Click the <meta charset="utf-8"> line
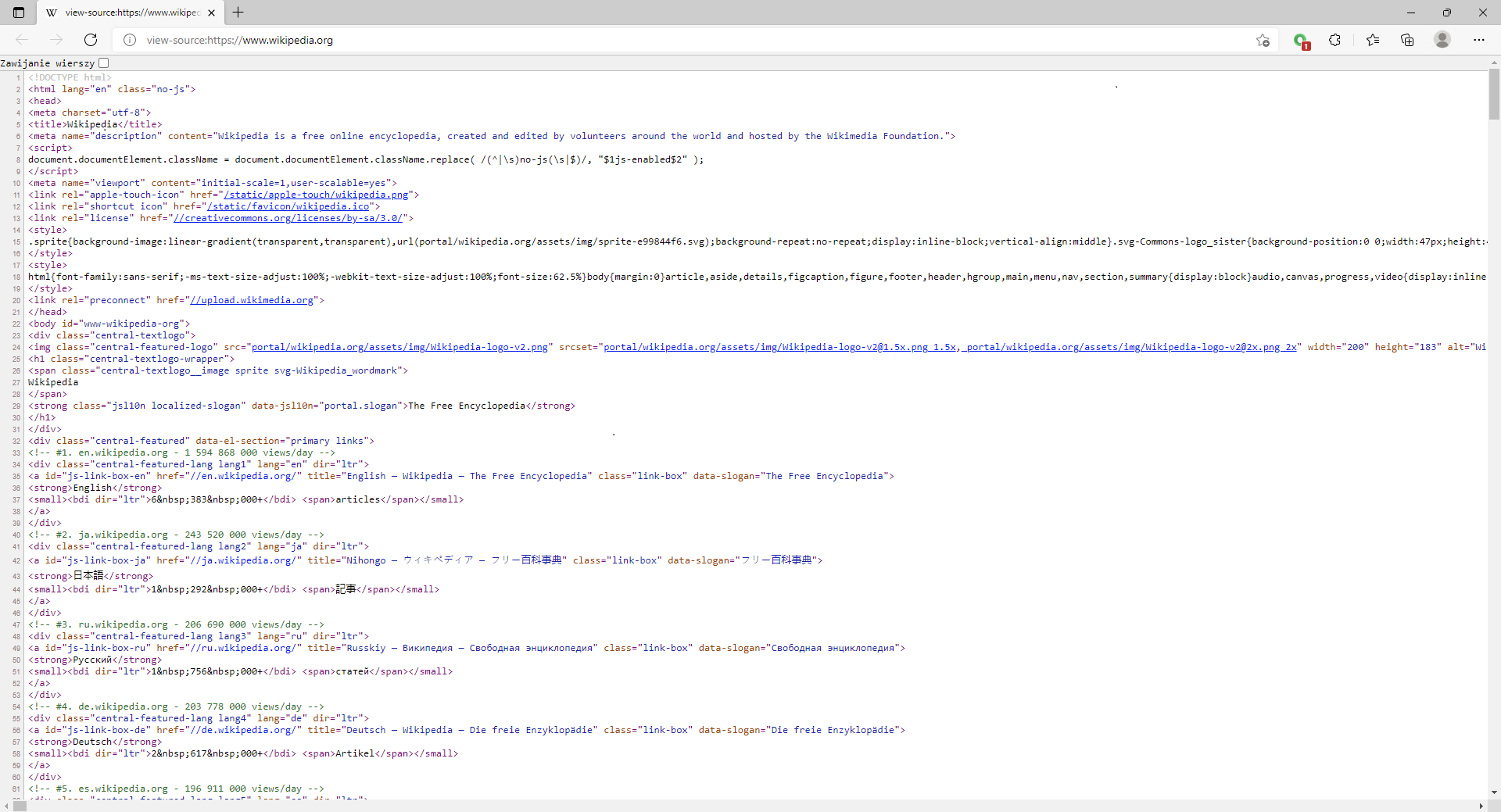The width and height of the screenshot is (1501, 812). (x=90, y=113)
